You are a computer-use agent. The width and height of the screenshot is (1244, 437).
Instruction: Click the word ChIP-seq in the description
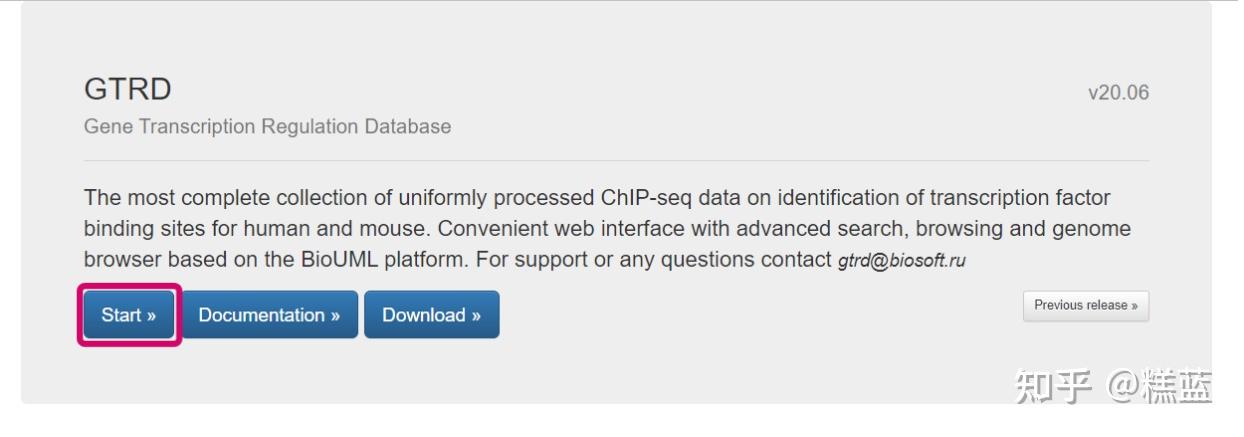pos(647,198)
